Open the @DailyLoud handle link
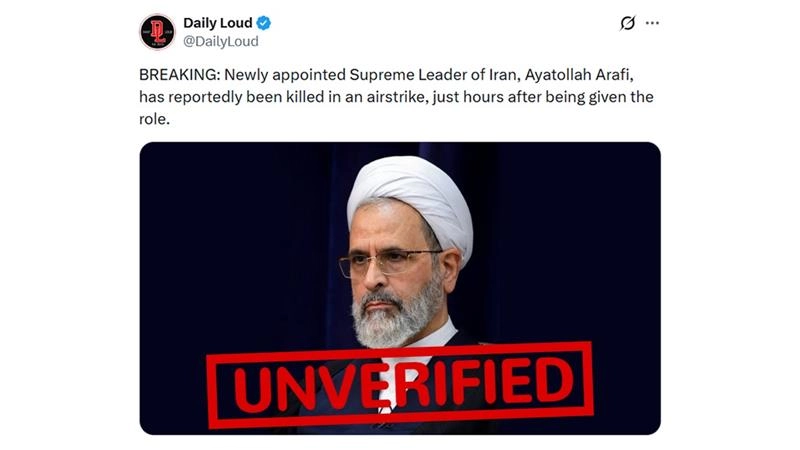Viewport: 800px width, 450px height. point(221,41)
